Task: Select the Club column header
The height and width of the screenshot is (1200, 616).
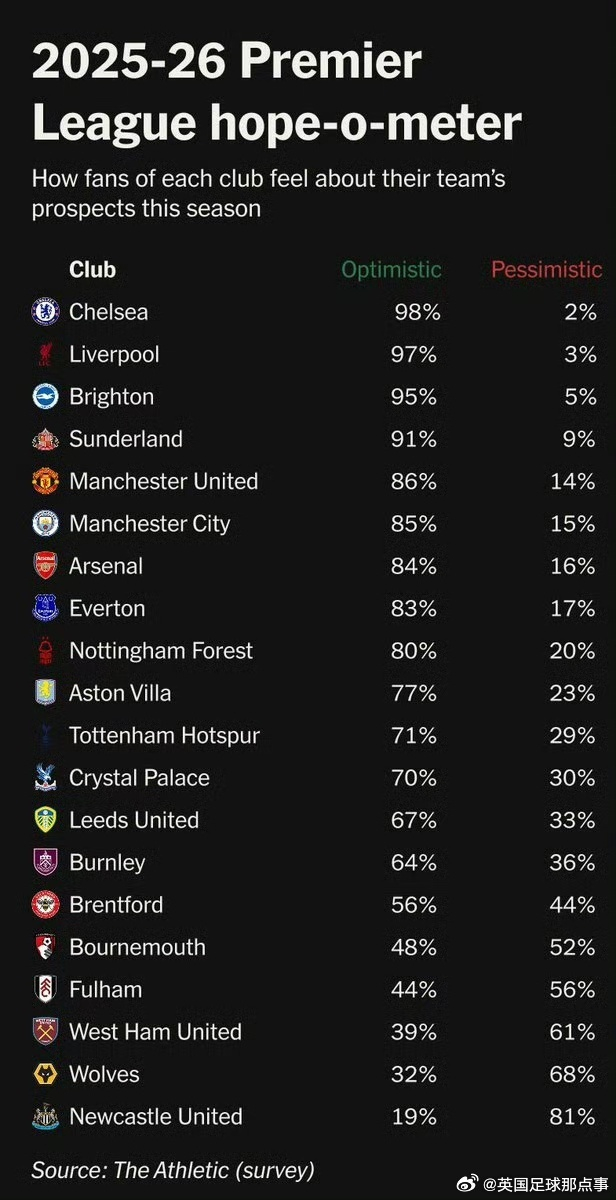Action: 92,270
